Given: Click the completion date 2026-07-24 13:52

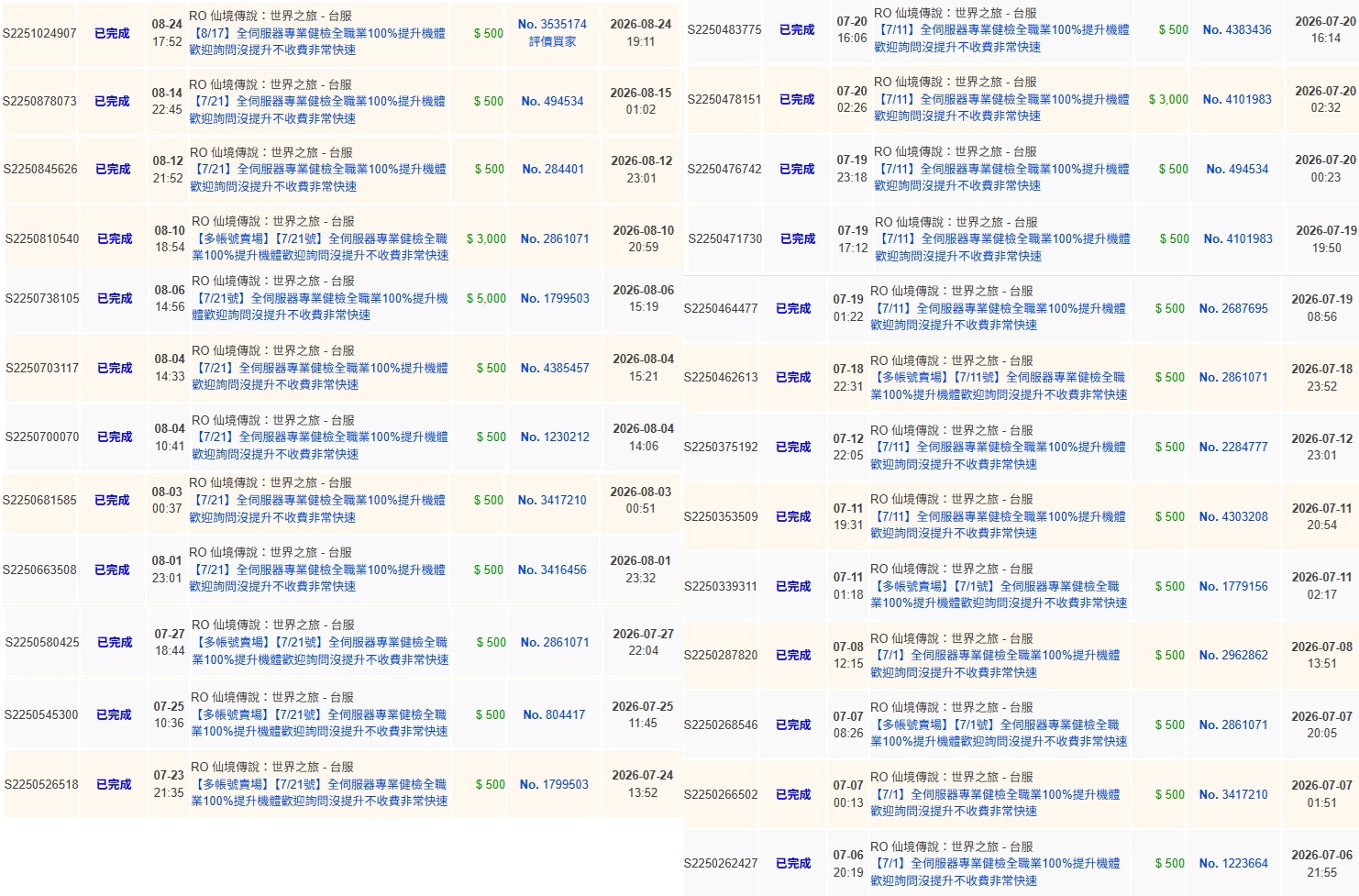Looking at the screenshot, I should [643, 784].
